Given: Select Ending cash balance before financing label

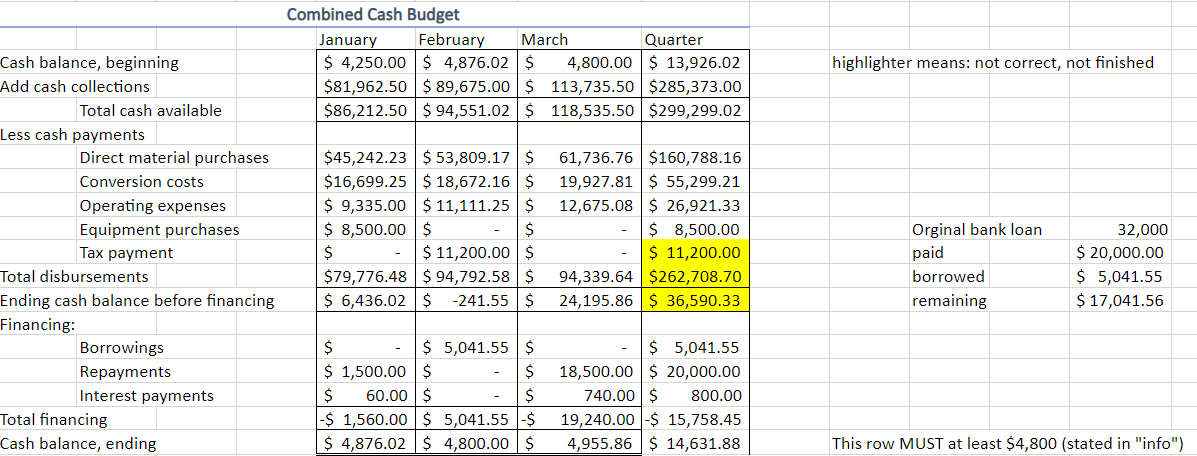Looking at the screenshot, I should (x=137, y=300).
